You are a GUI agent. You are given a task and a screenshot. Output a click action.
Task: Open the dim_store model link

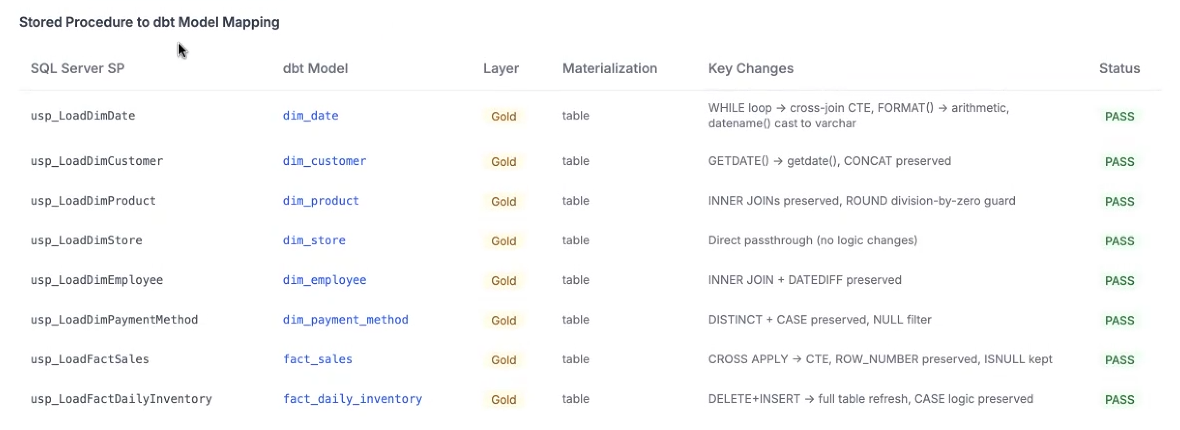click(314, 240)
